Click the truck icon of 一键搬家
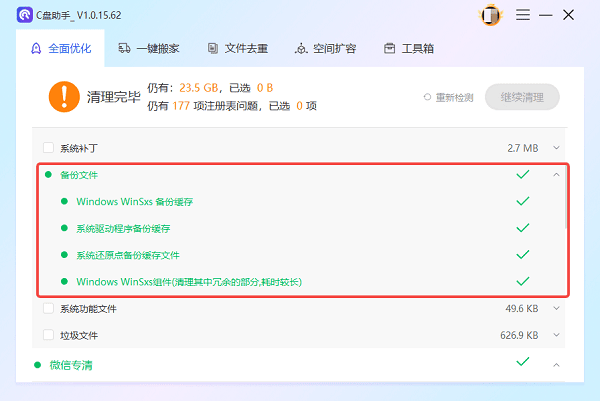The height and width of the screenshot is (401, 600). [x=124, y=48]
